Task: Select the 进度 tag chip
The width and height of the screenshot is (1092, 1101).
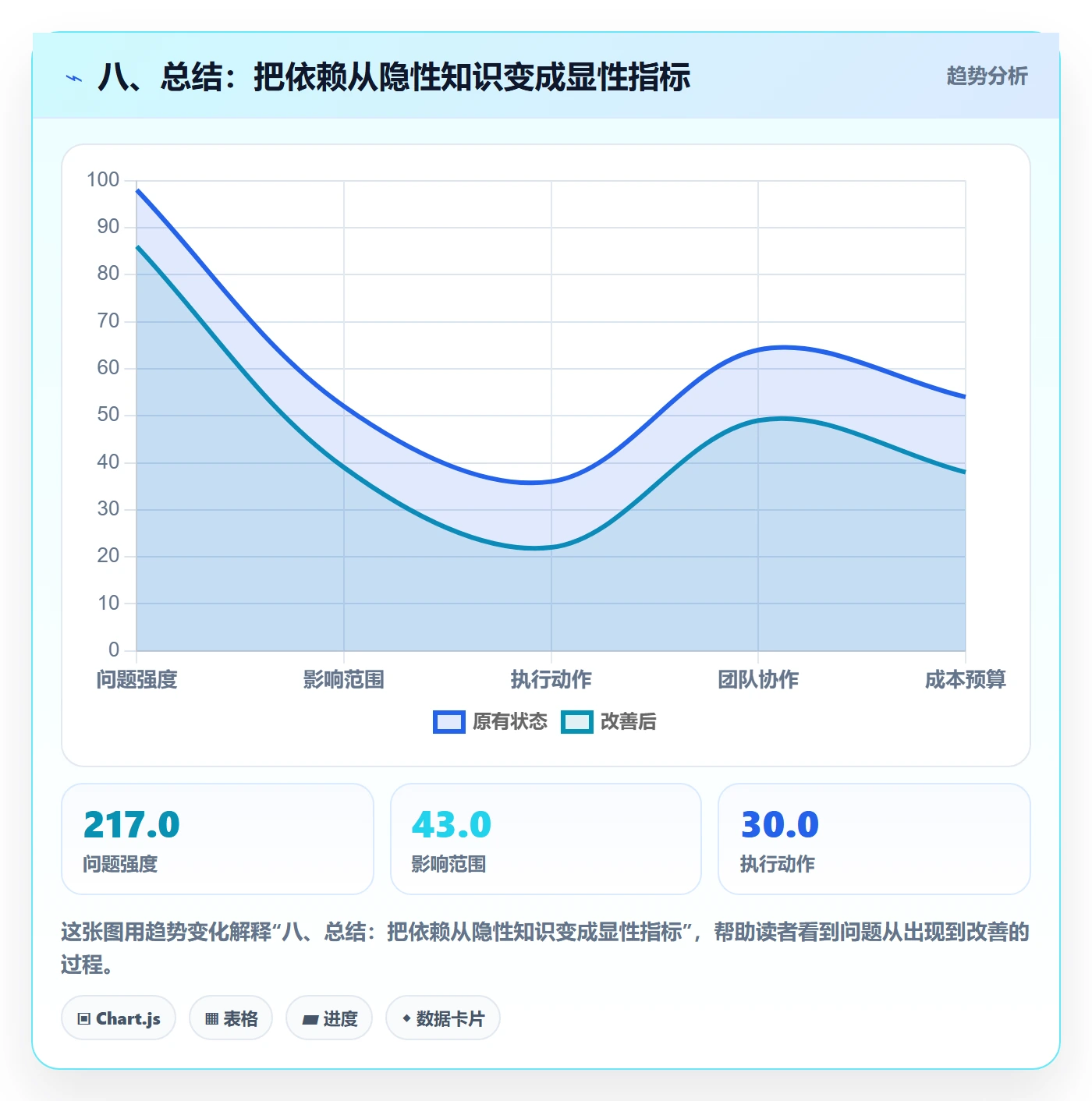Action: (329, 1018)
